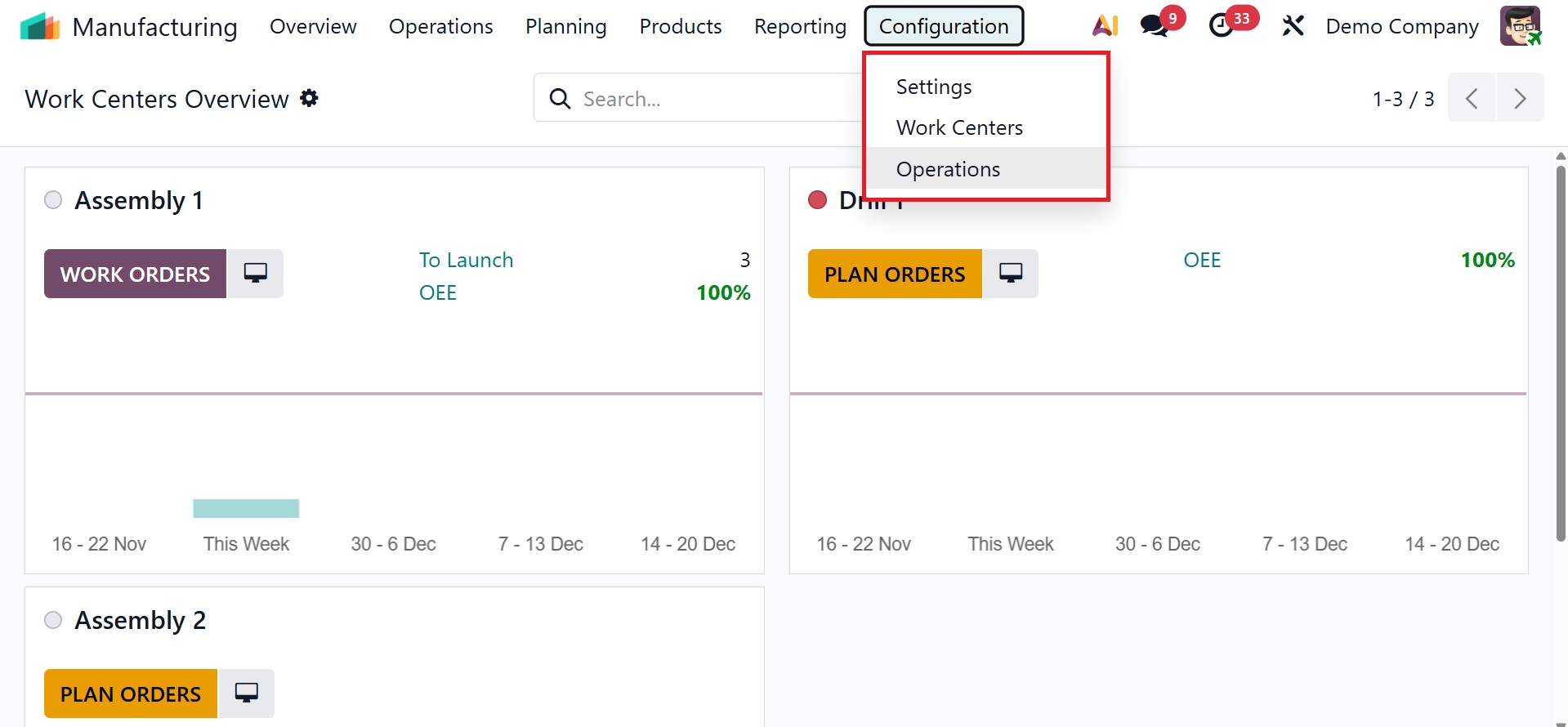Open Assembly 2 tablet view monitor icon
1568x727 pixels.
coord(246,694)
